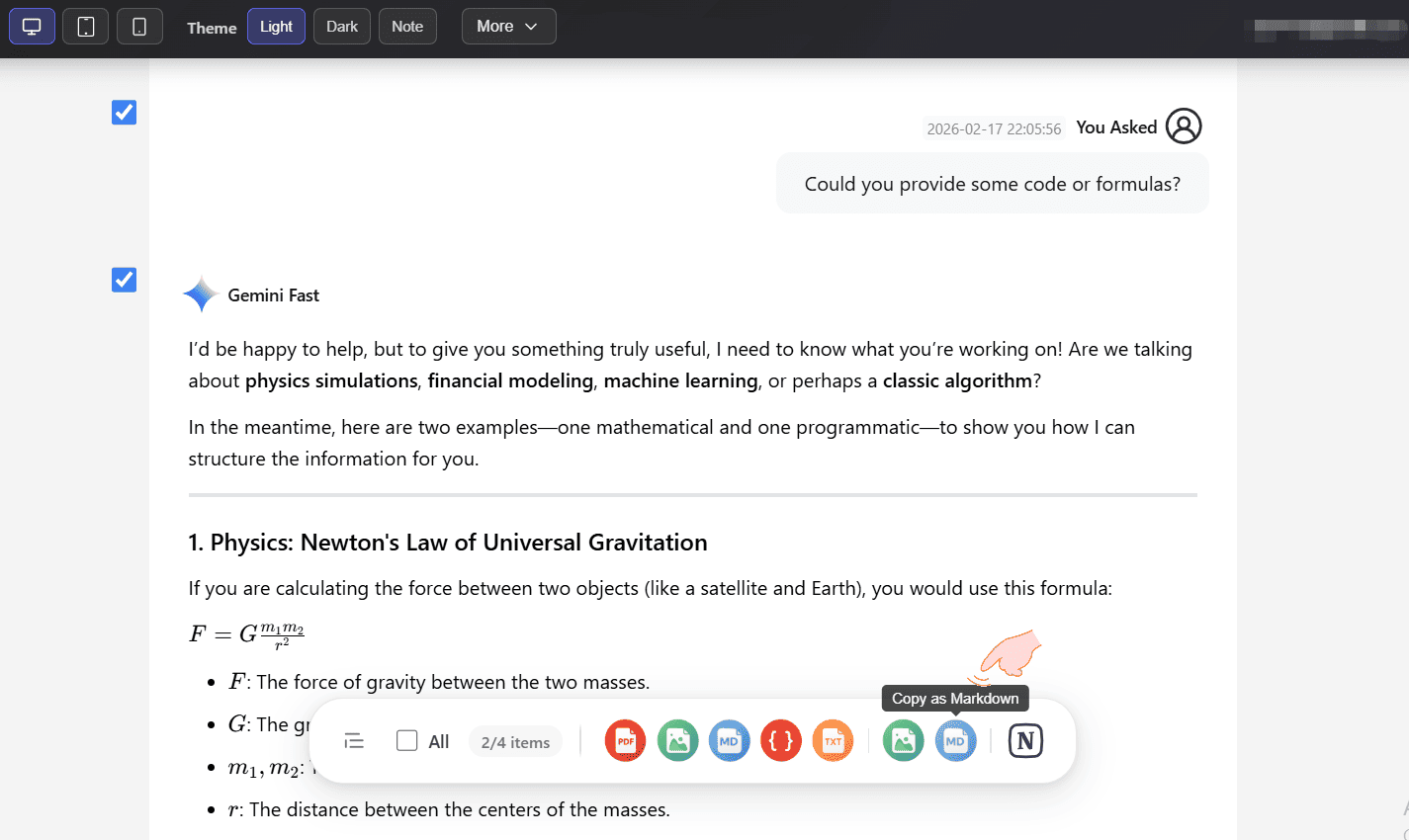The width and height of the screenshot is (1409, 840).
Task: Click the Copy as Markdown icon
Action: point(955,740)
